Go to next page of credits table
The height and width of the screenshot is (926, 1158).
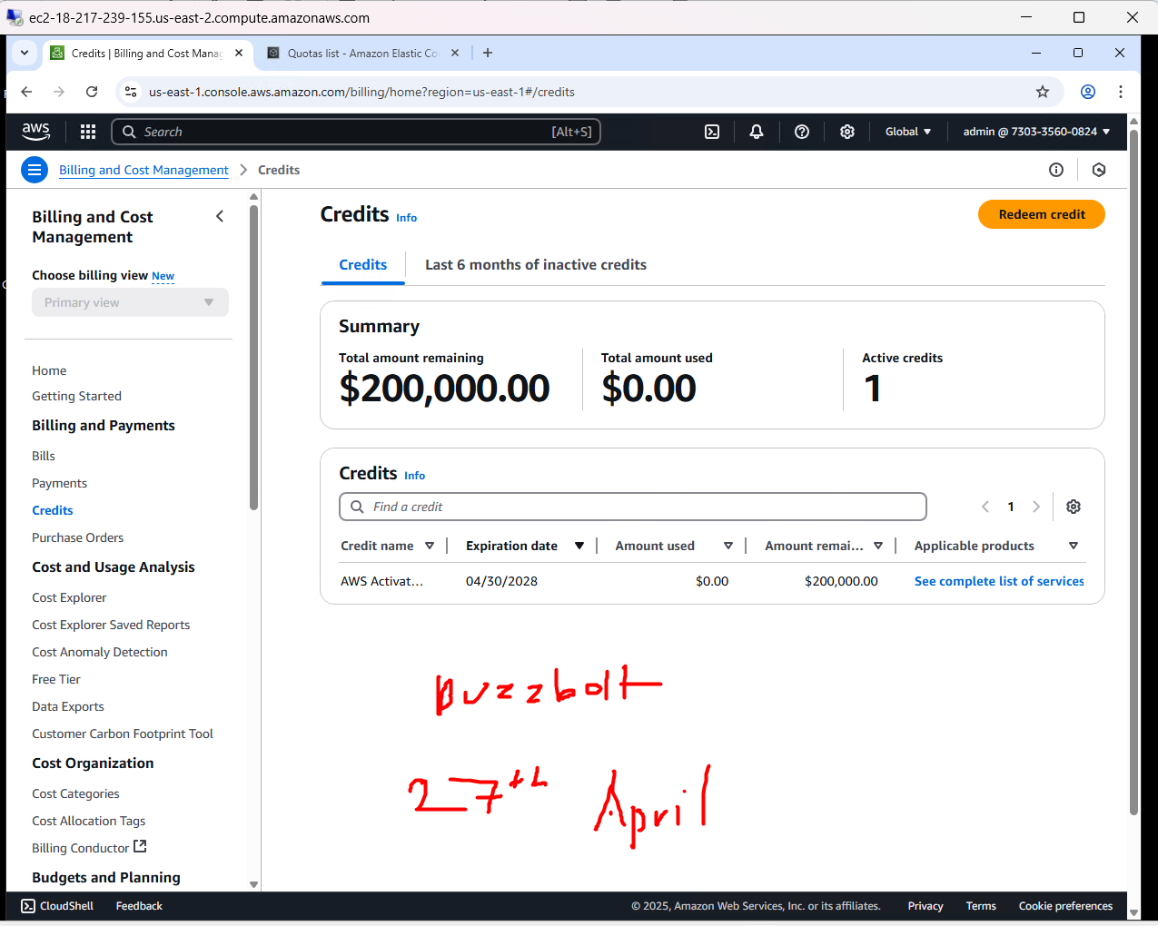(1036, 507)
